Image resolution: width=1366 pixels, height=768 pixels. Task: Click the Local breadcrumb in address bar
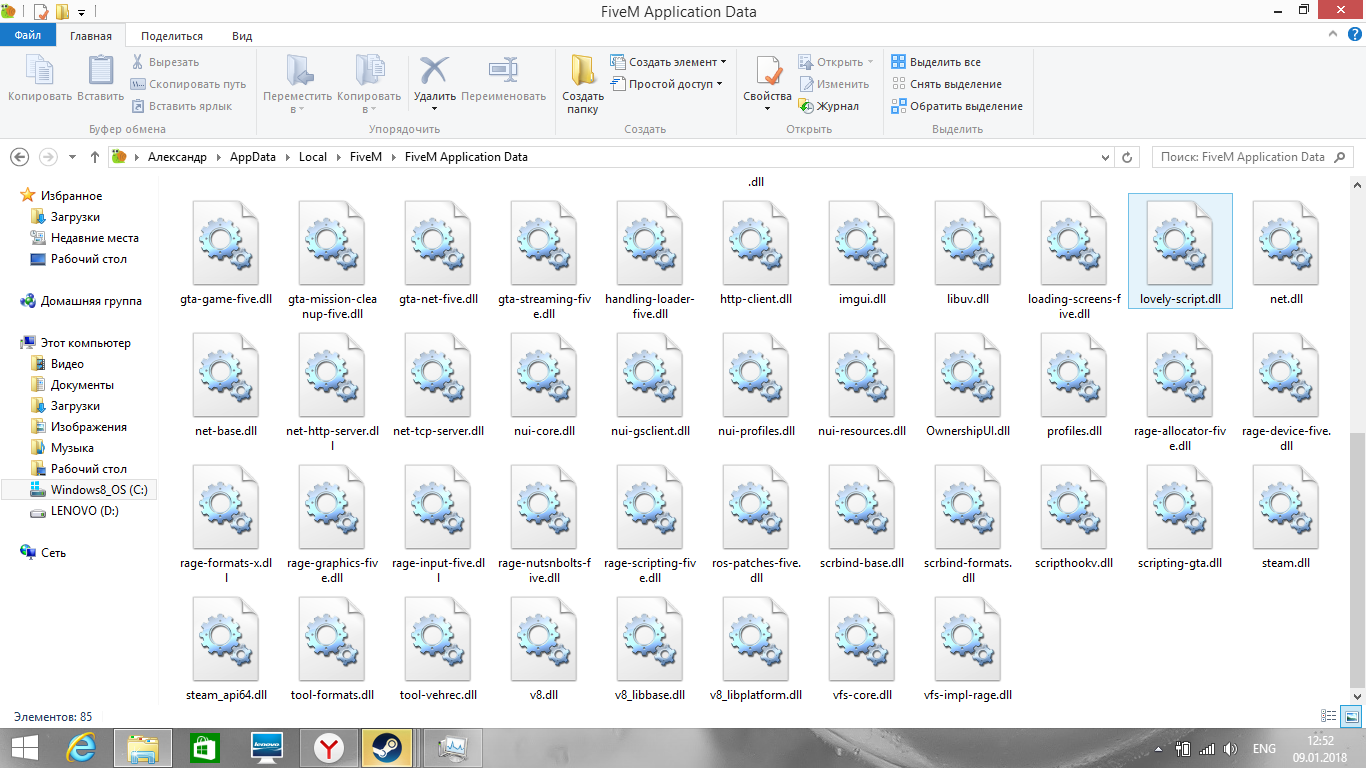[313, 157]
